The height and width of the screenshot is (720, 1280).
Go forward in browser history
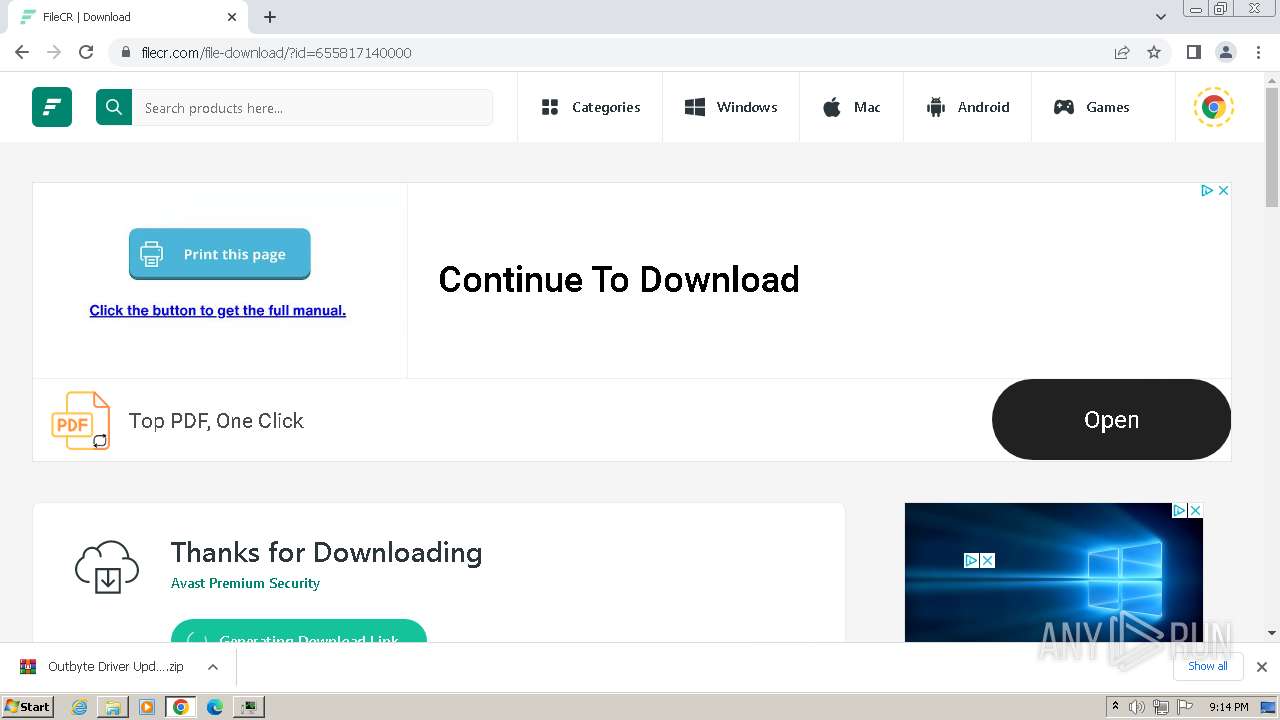pyautogui.click(x=54, y=52)
